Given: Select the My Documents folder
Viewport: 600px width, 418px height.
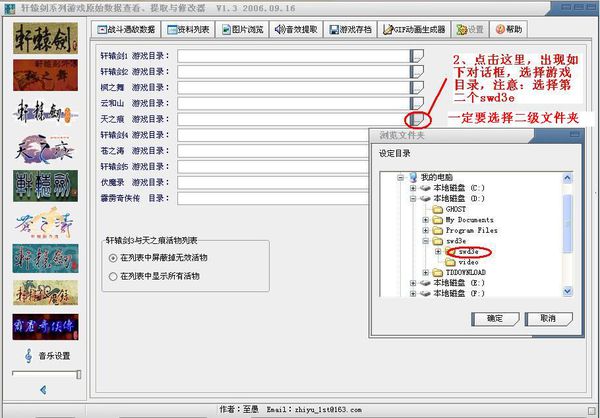Looking at the screenshot, I should [470, 220].
